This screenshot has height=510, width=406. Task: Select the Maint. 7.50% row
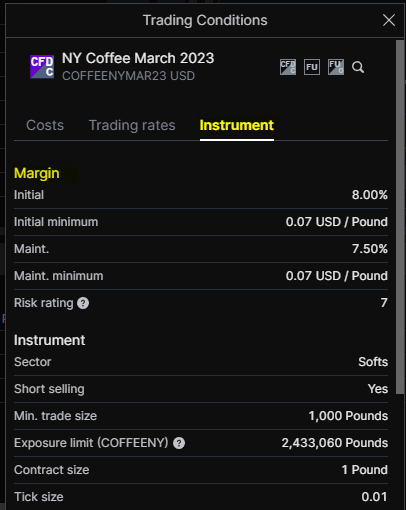tap(201, 249)
